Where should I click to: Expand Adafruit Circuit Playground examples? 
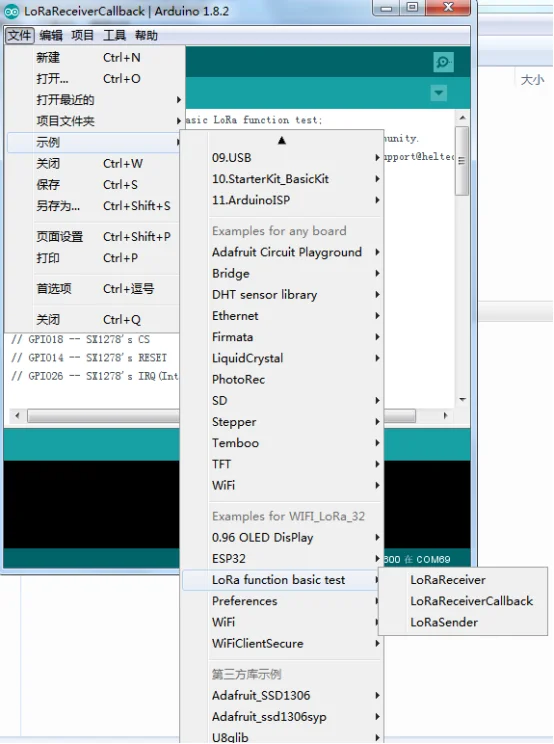pyautogui.click(x=282, y=252)
